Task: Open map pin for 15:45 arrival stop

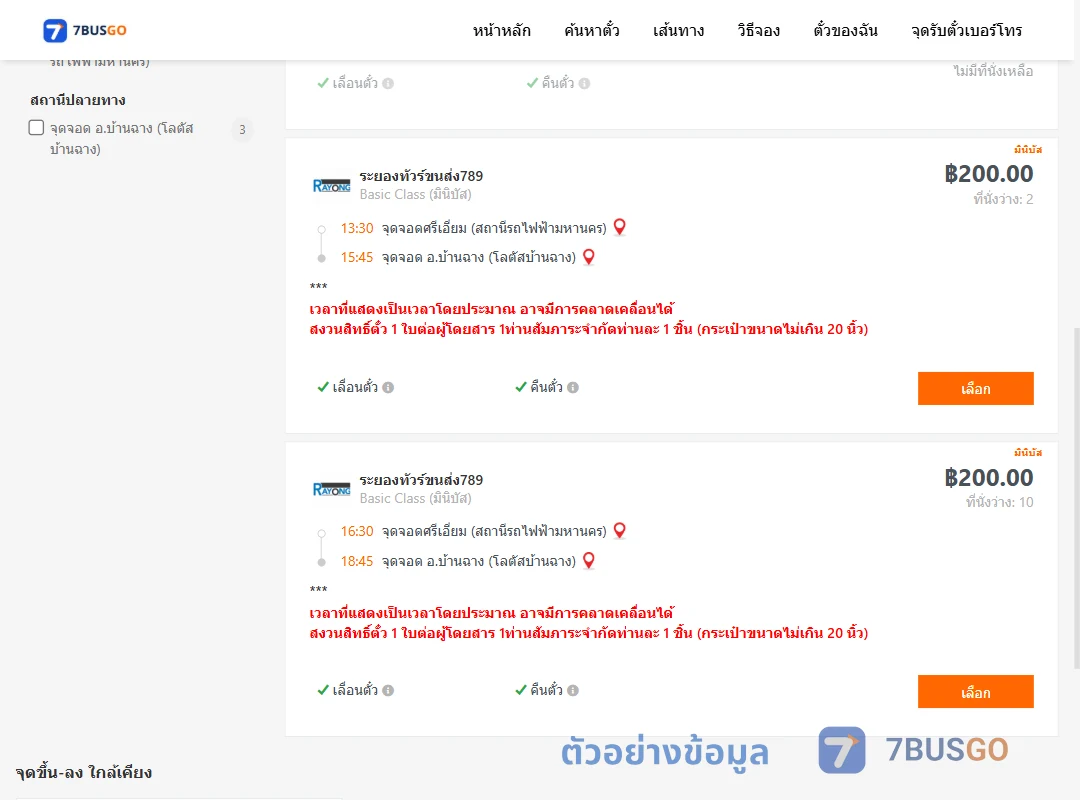Action: 588,257
